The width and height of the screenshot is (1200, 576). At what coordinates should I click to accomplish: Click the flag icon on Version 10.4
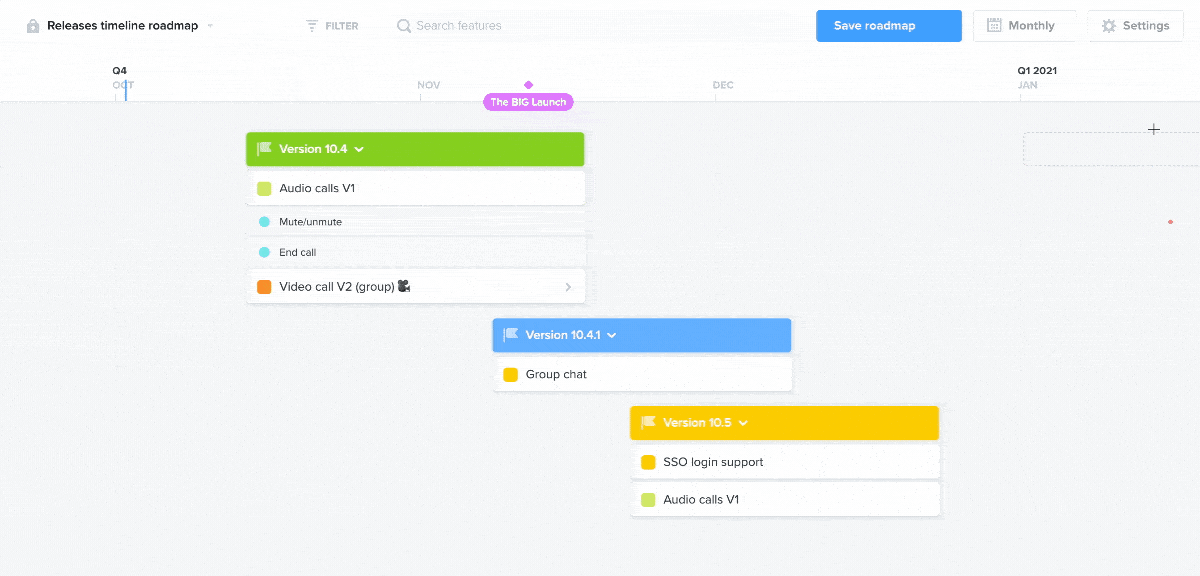point(264,149)
